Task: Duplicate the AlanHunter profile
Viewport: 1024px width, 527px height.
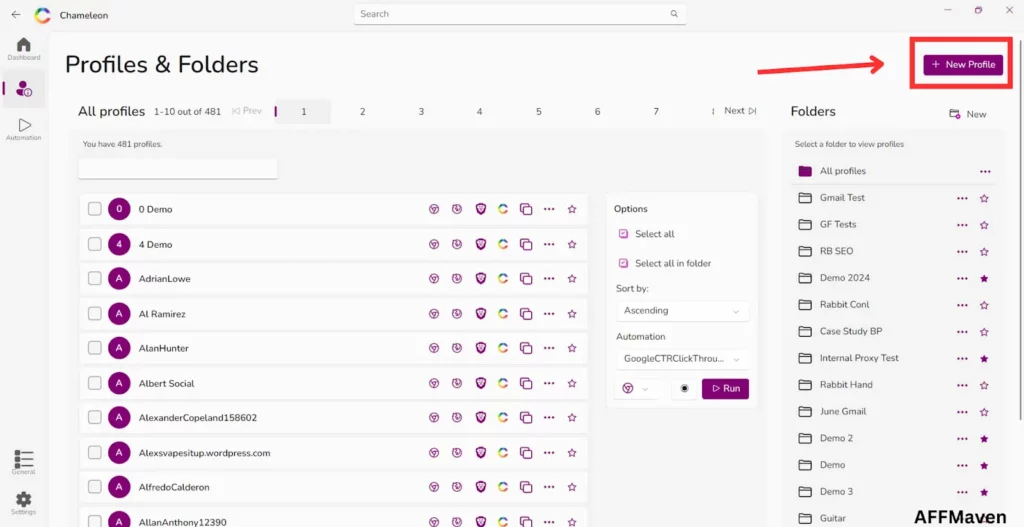Action: click(526, 349)
